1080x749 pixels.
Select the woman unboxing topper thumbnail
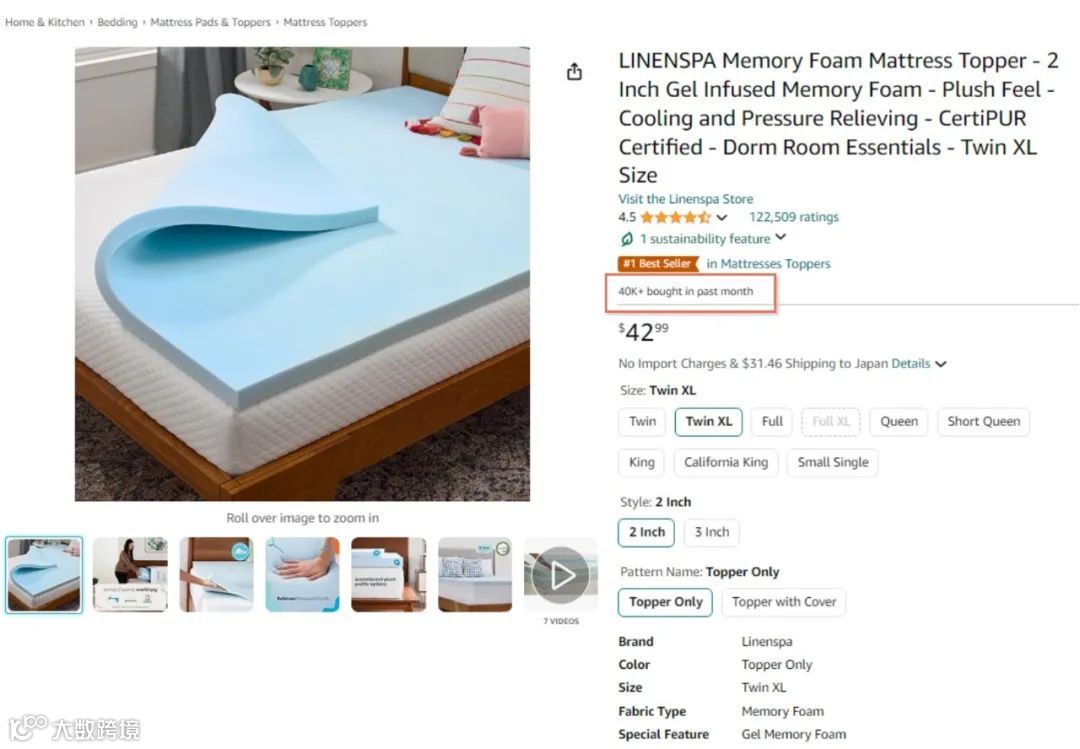click(x=130, y=575)
